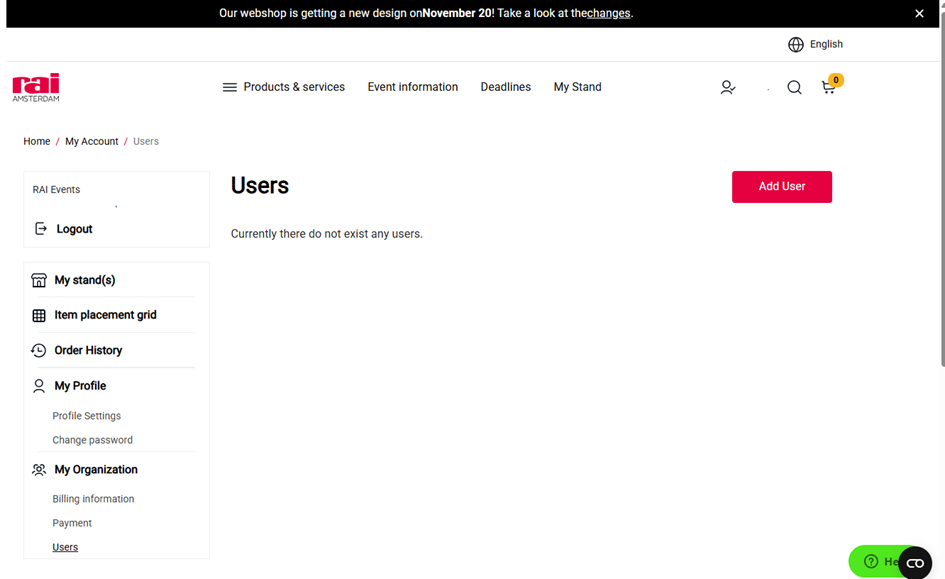The width and height of the screenshot is (945, 579).
Task: Click the Add User button
Action: tap(782, 187)
